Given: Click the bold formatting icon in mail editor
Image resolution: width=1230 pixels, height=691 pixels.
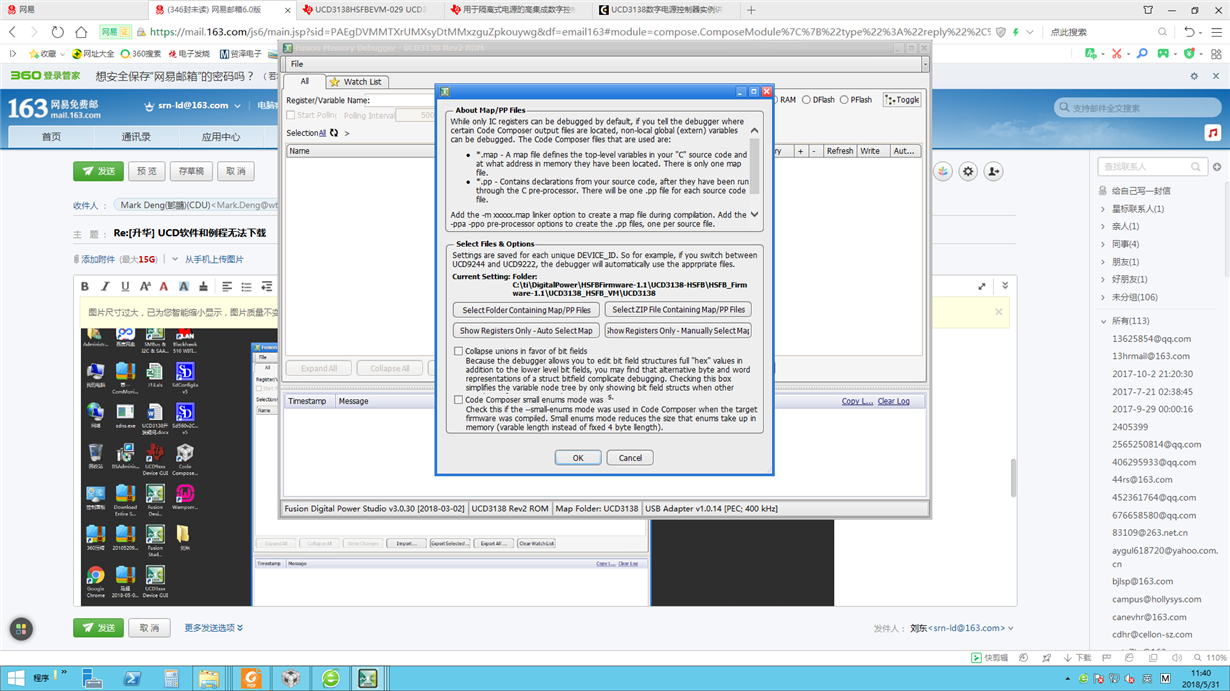Looking at the screenshot, I should click(85, 287).
